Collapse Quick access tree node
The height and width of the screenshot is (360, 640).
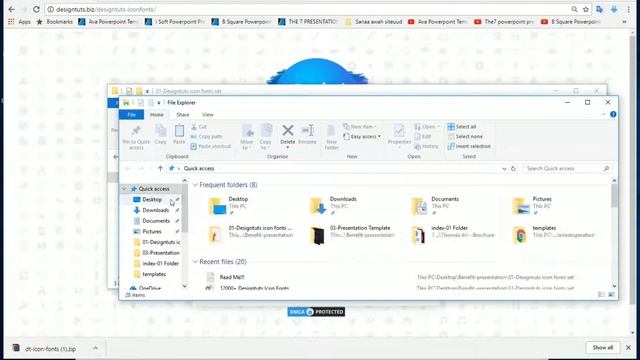pyautogui.click(x=124, y=189)
